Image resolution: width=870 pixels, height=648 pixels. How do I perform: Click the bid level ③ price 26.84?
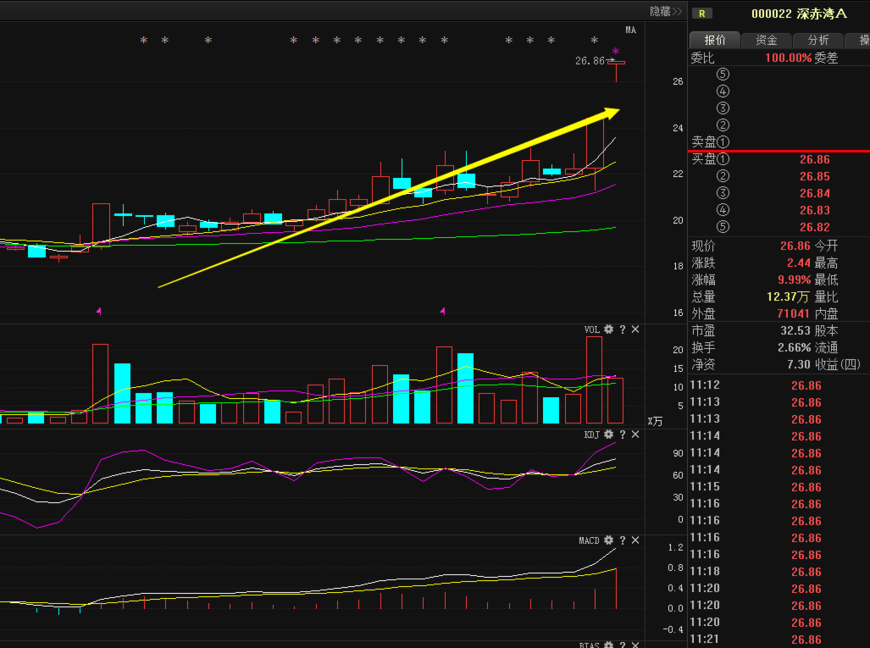pyautogui.click(x=815, y=193)
